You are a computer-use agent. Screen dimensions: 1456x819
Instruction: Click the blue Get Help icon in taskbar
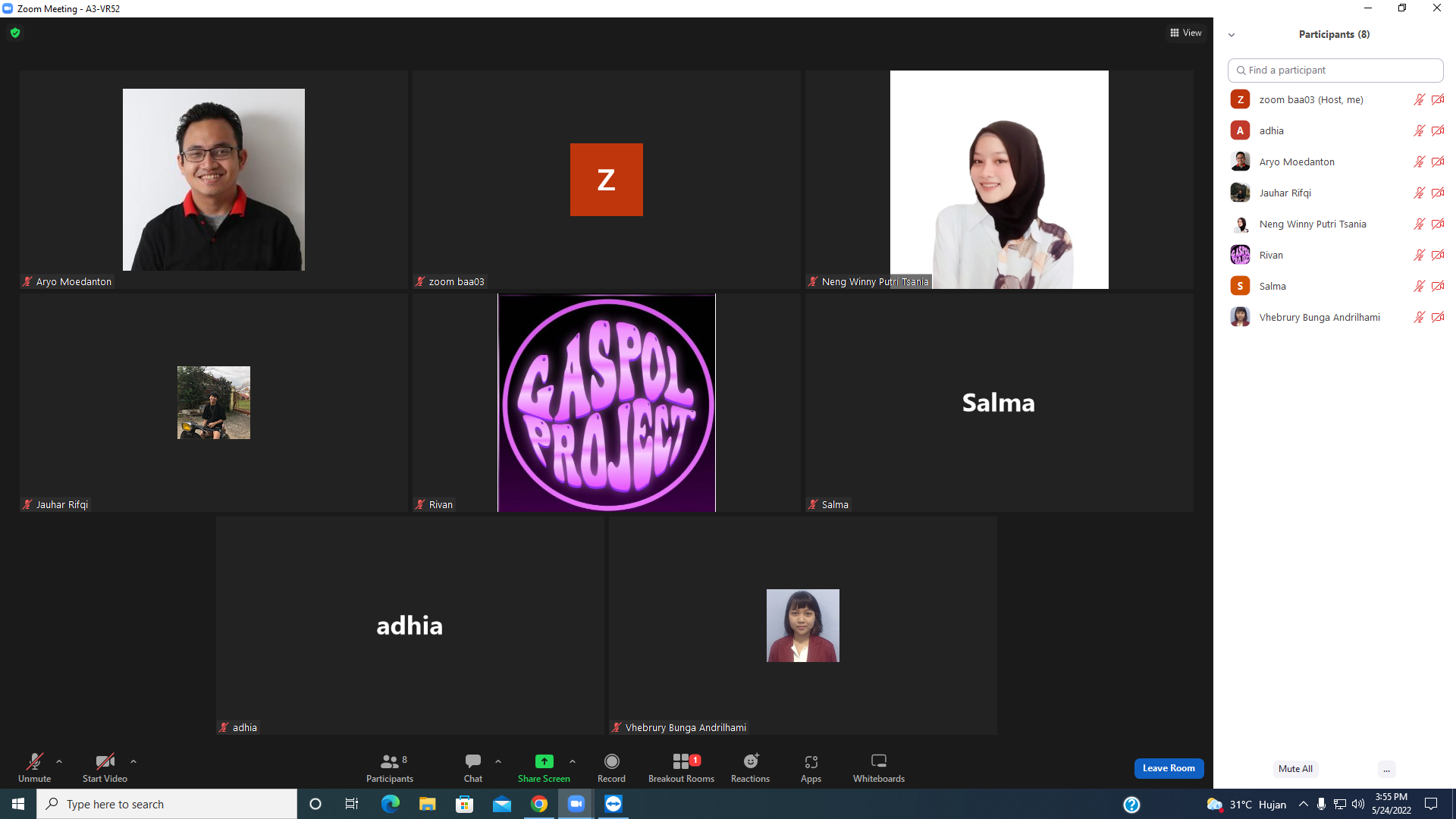[1131, 804]
